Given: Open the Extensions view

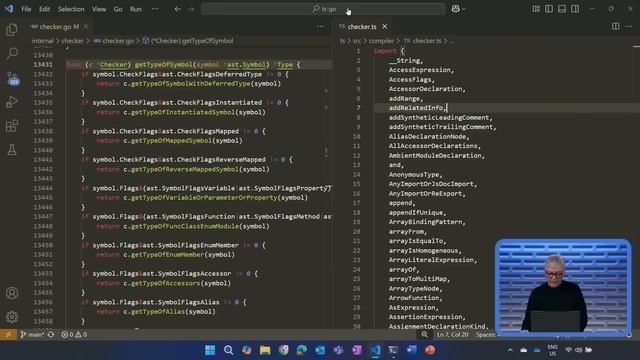Looking at the screenshot, I should click(12, 126).
